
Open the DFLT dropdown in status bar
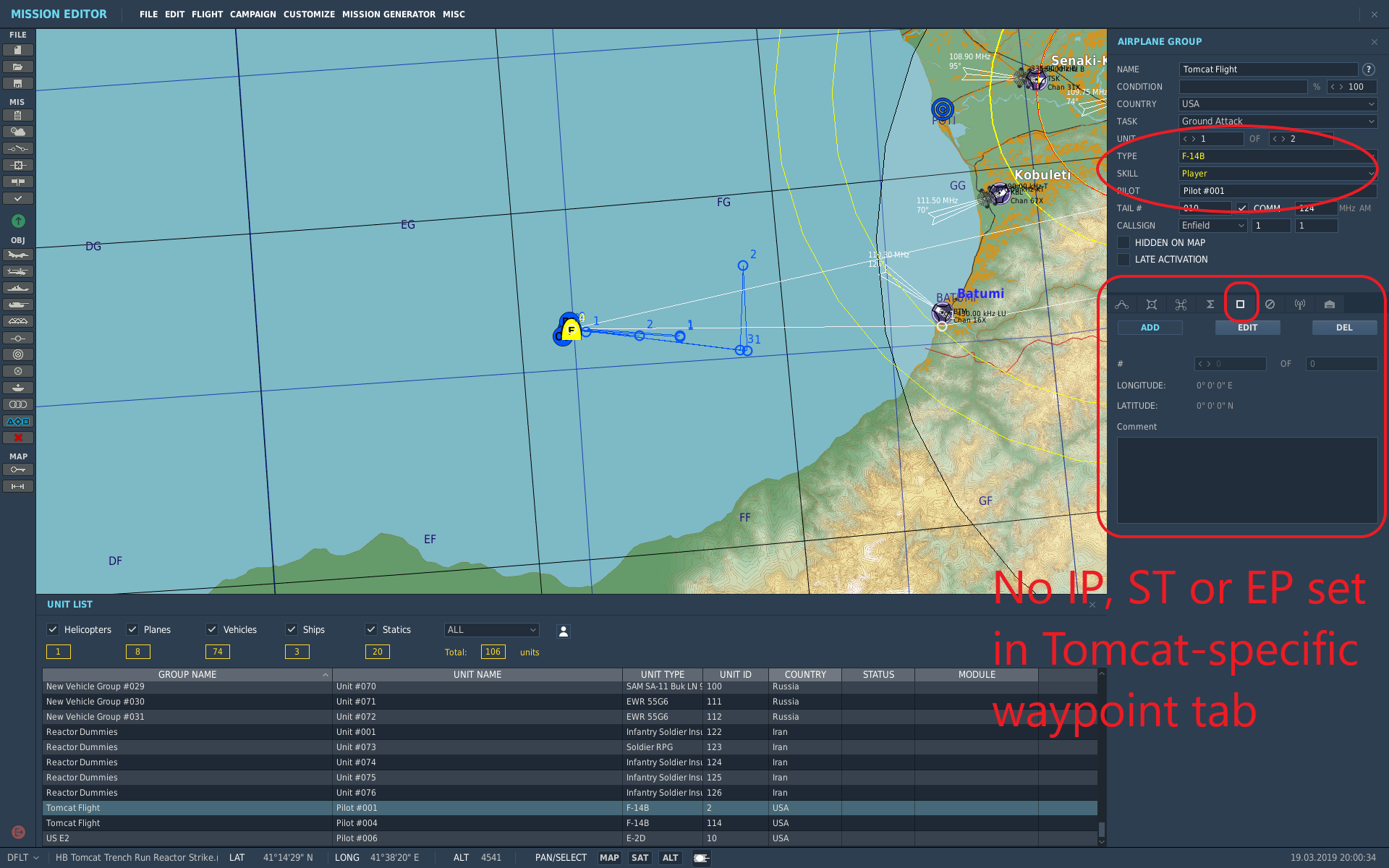pyautogui.click(x=23, y=858)
